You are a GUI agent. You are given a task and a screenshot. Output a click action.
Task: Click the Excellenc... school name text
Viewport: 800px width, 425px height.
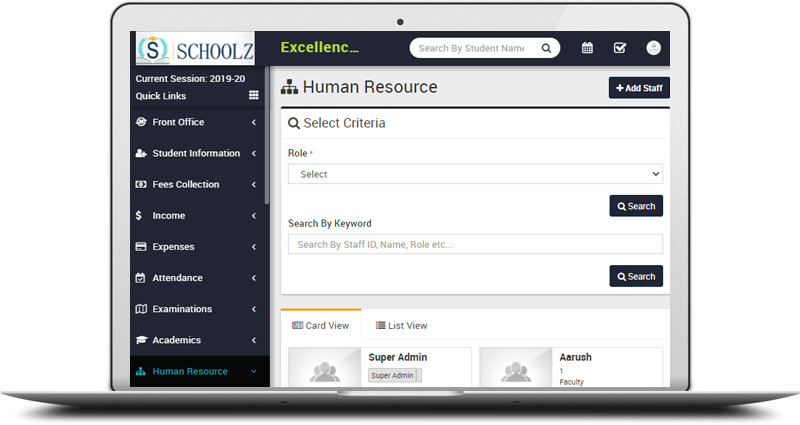[319, 47]
